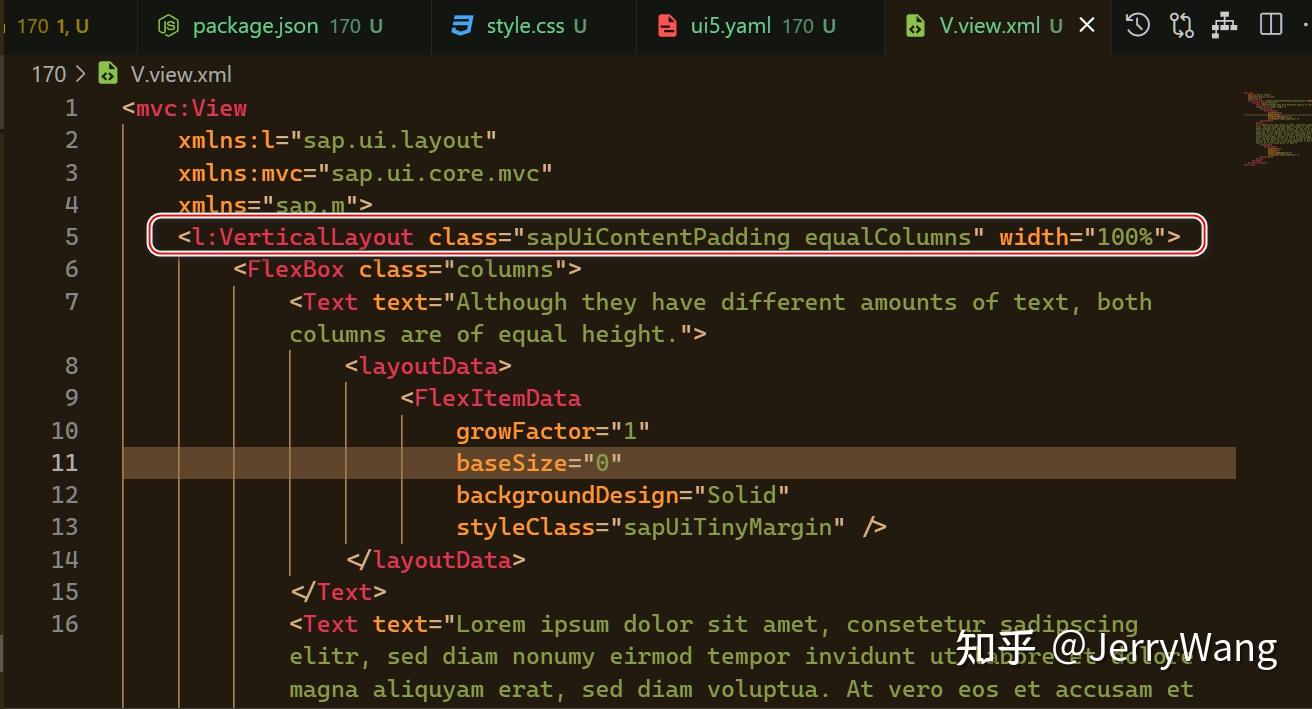Viewport: 1312px width, 709px height.
Task: Click V.view.xml in the breadcrumb
Action: 181,74
